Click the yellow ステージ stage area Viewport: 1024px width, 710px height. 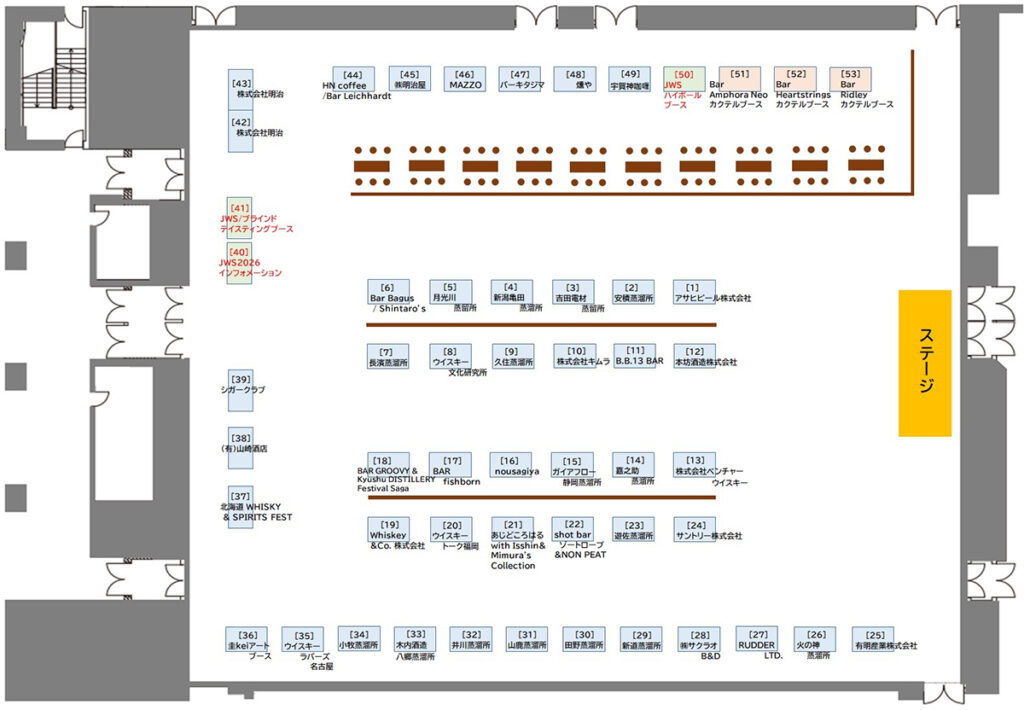point(923,363)
